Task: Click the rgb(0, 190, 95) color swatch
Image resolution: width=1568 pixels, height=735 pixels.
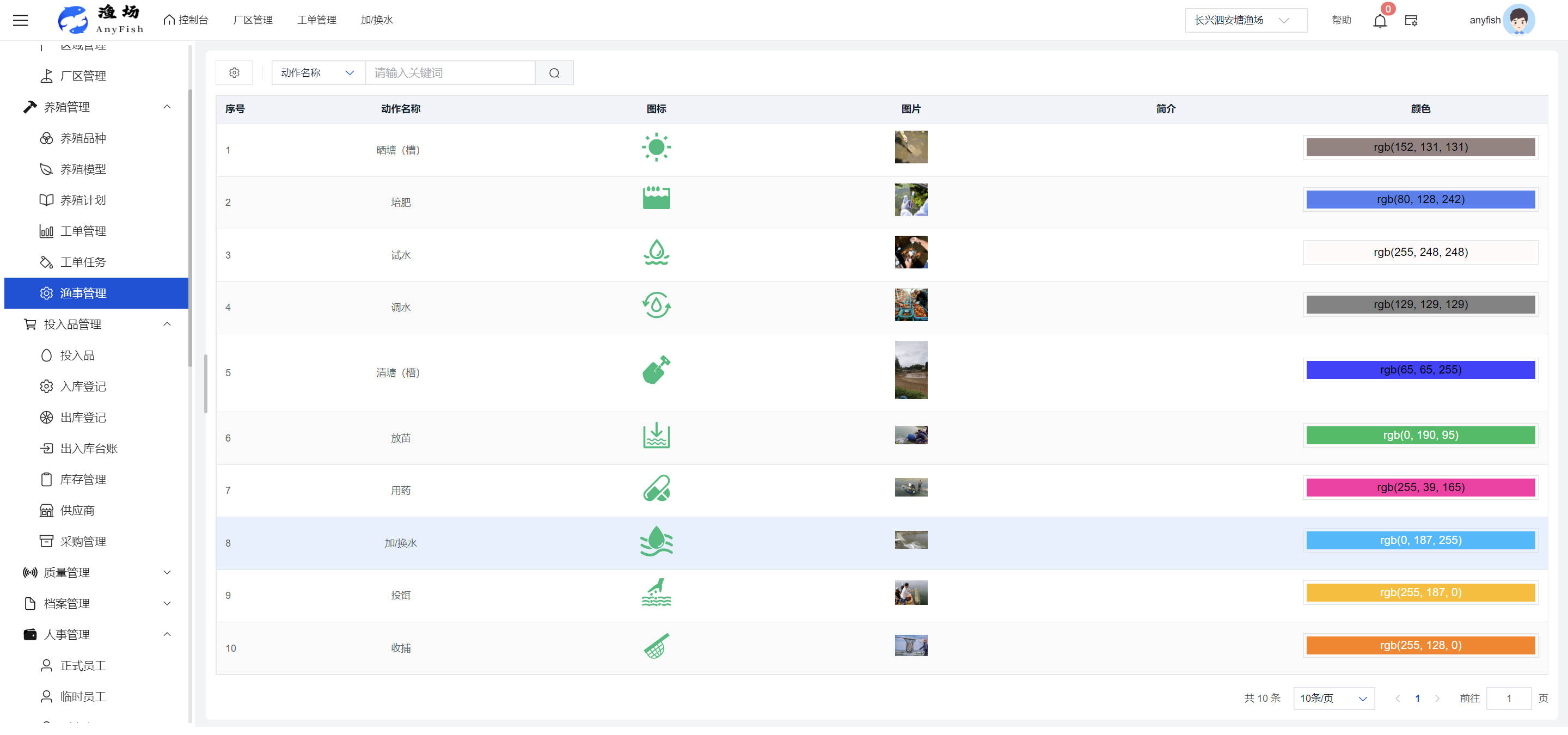Action: click(x=1420, y=435)
